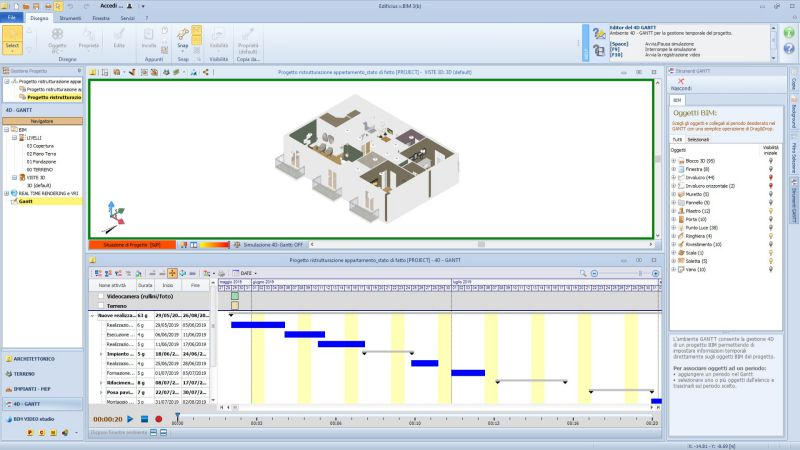
Task: Select the 02 Piano Terra level in Navigator
Action: click(41, 154)
